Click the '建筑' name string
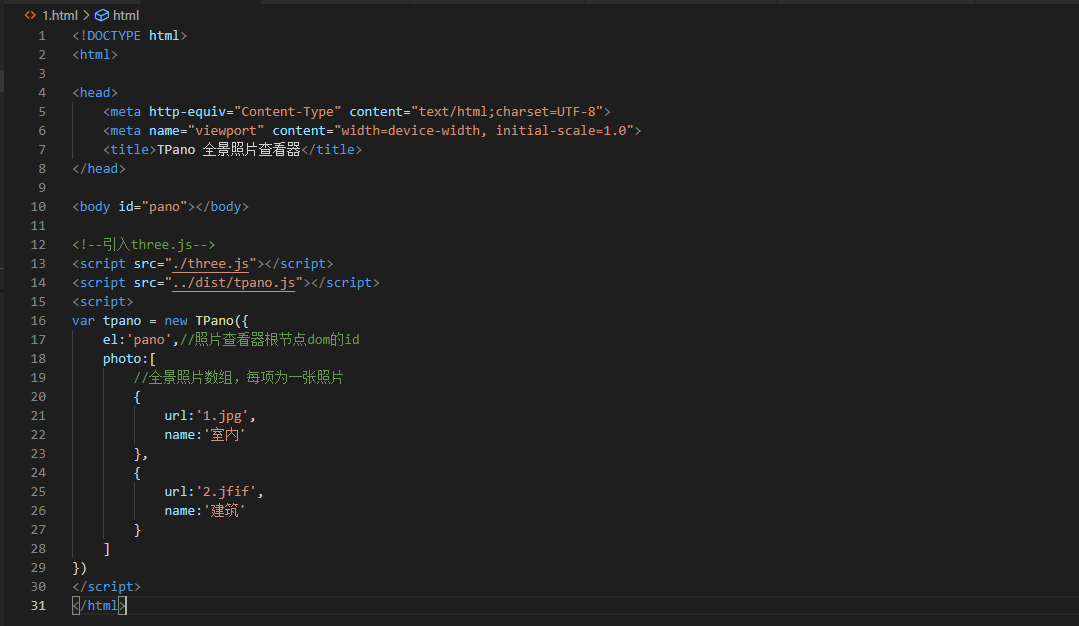Image resolution: width=1079 pixels, height=626 pixels. [x=224, y=510]
